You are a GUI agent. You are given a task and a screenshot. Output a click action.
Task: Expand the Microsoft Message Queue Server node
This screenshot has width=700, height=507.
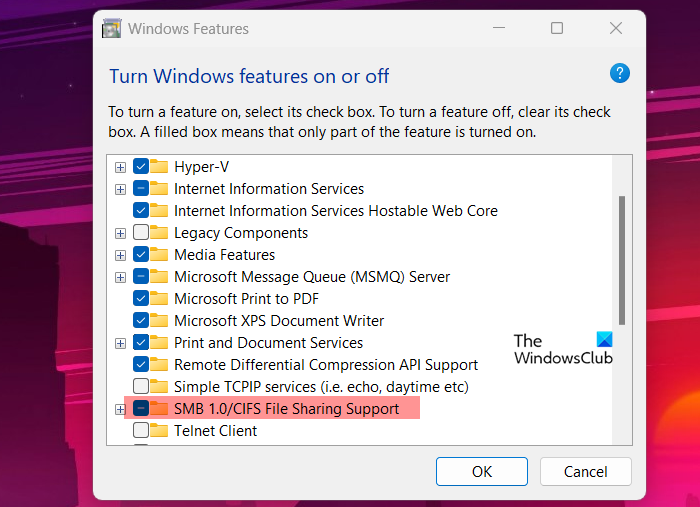point(120,277)
